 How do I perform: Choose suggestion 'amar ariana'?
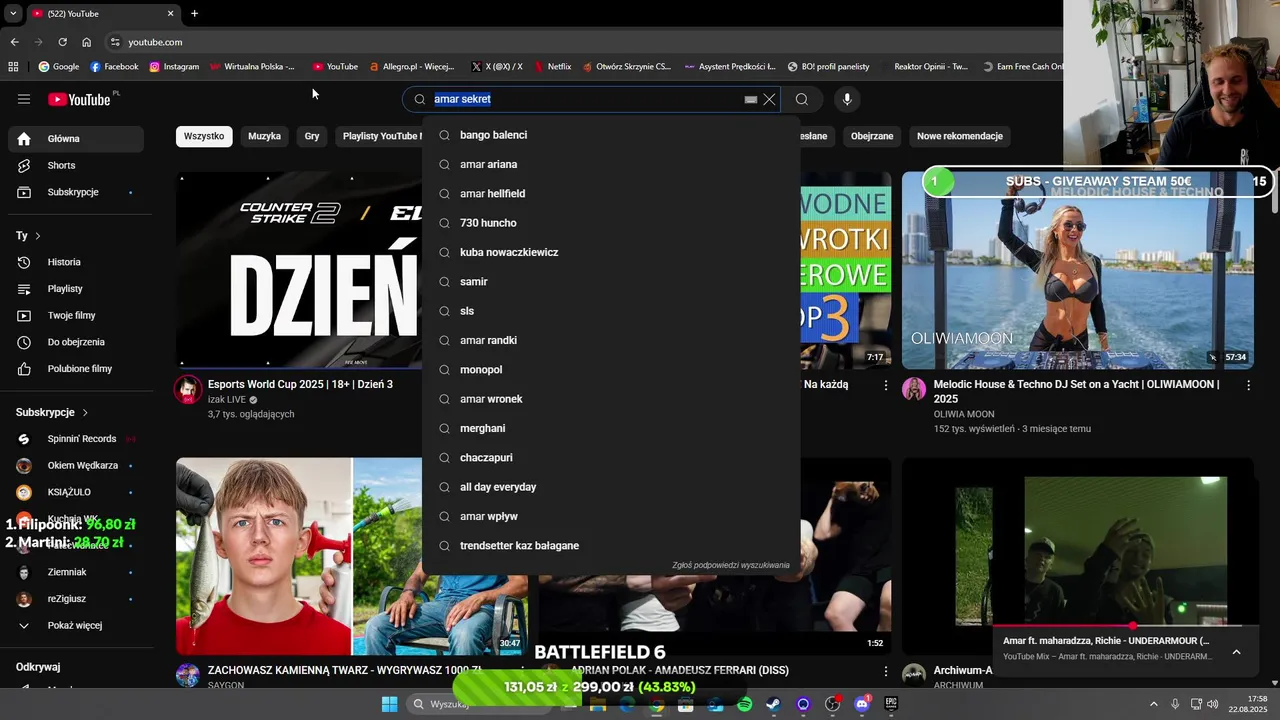click(x=611, y=164)
